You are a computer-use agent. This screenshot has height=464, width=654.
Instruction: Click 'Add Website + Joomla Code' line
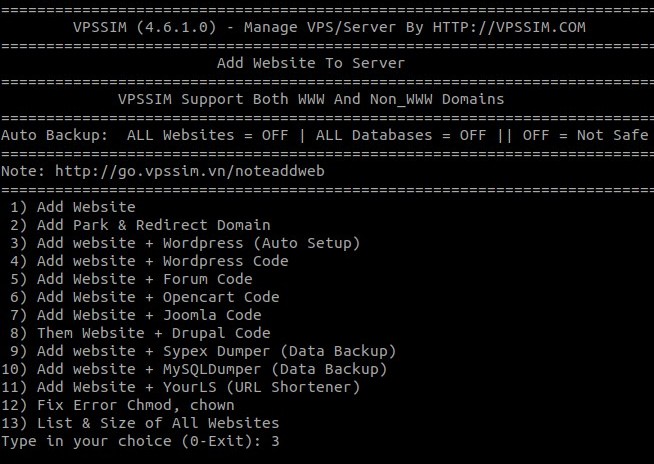[136, 315]
